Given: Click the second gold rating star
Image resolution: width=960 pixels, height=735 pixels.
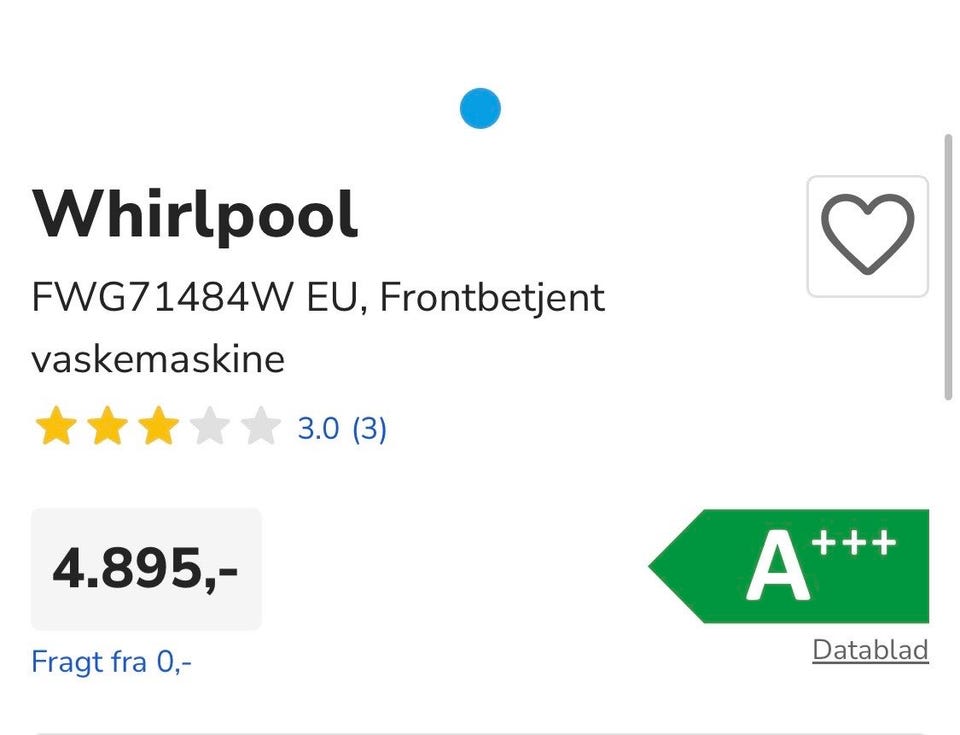Looking at the screenshot, I should (x=107, y=428).
